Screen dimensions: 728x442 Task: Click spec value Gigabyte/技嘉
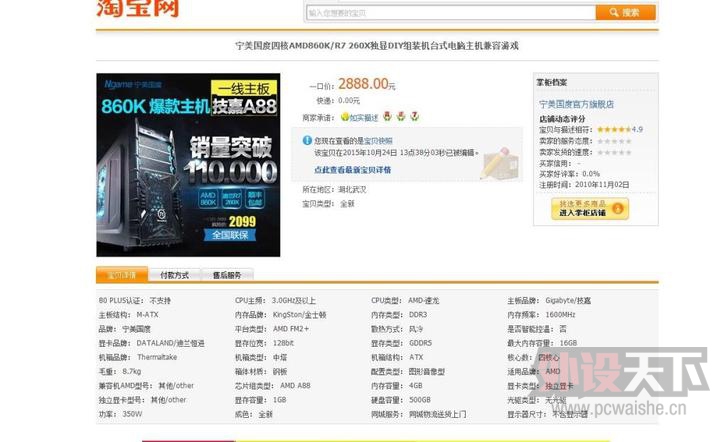(568, 300)
